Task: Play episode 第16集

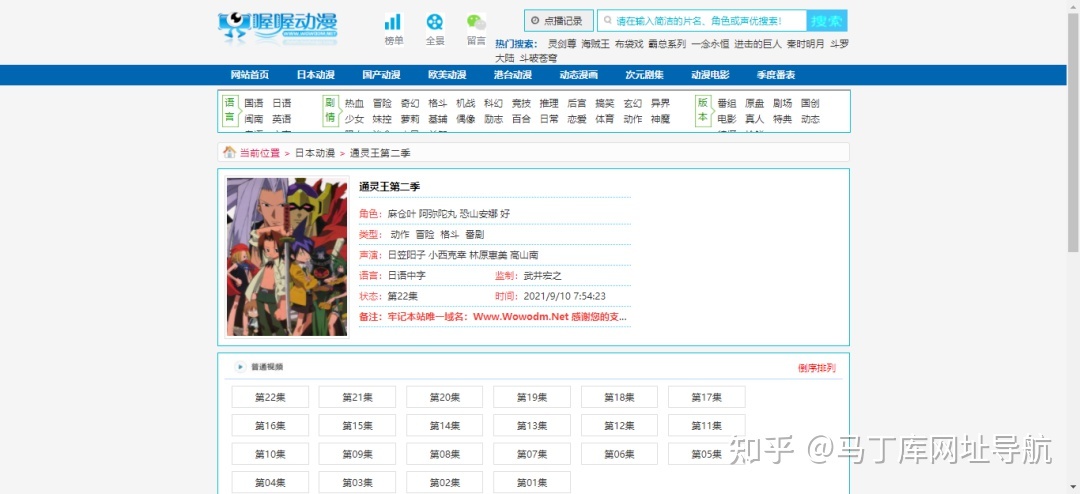Action: click(270, 426)
